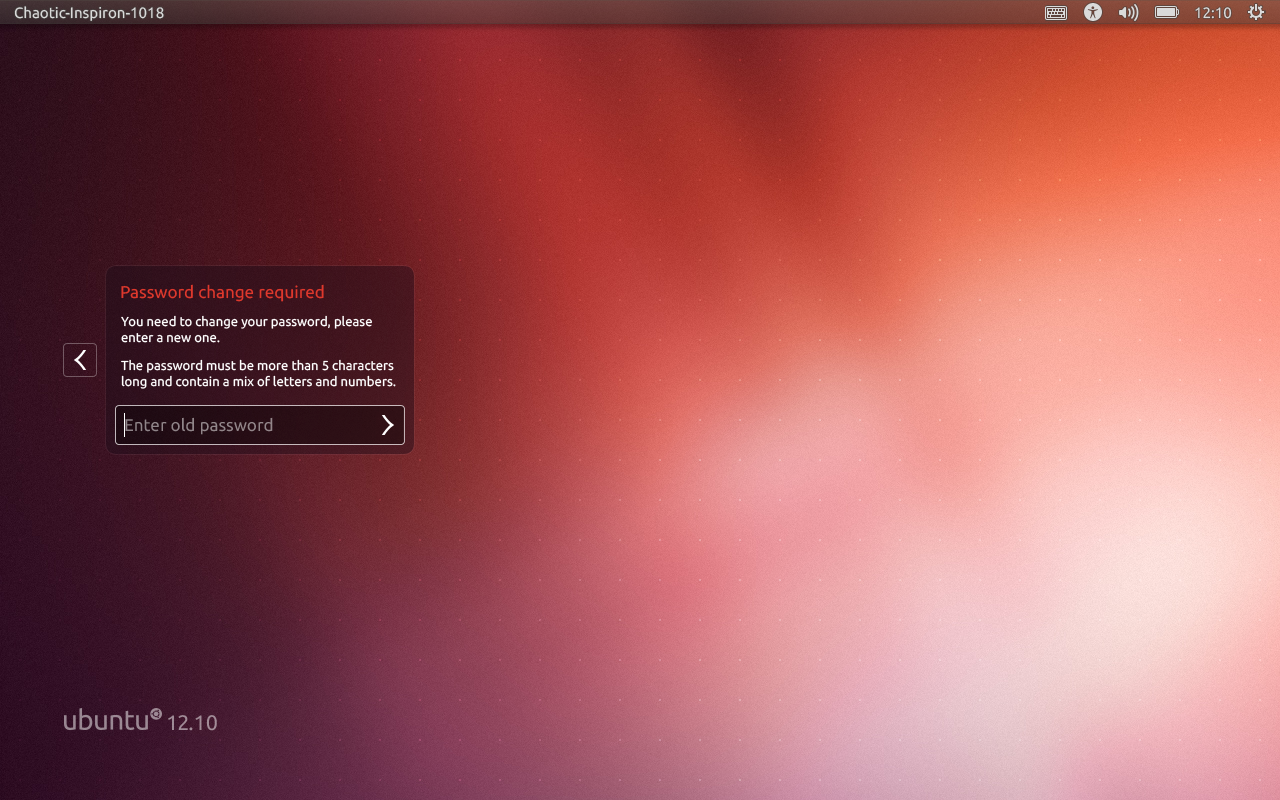Click the ubuntu wordmark at bottom left
The height and width of the screenshot is (800, 1280).
pos(106,720)
